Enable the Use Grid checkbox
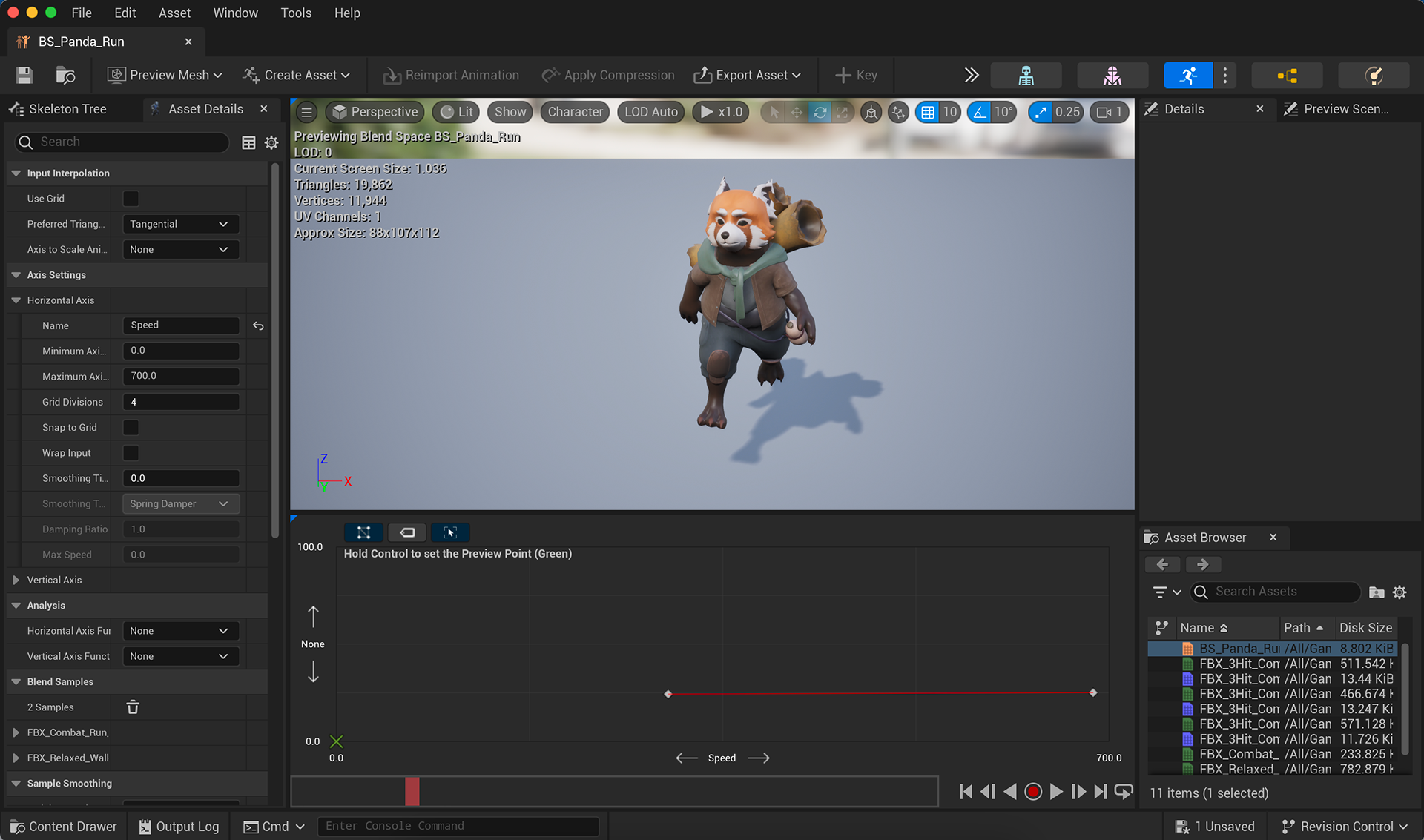This screenshot has width=1424, height=840. coord(131,199)
